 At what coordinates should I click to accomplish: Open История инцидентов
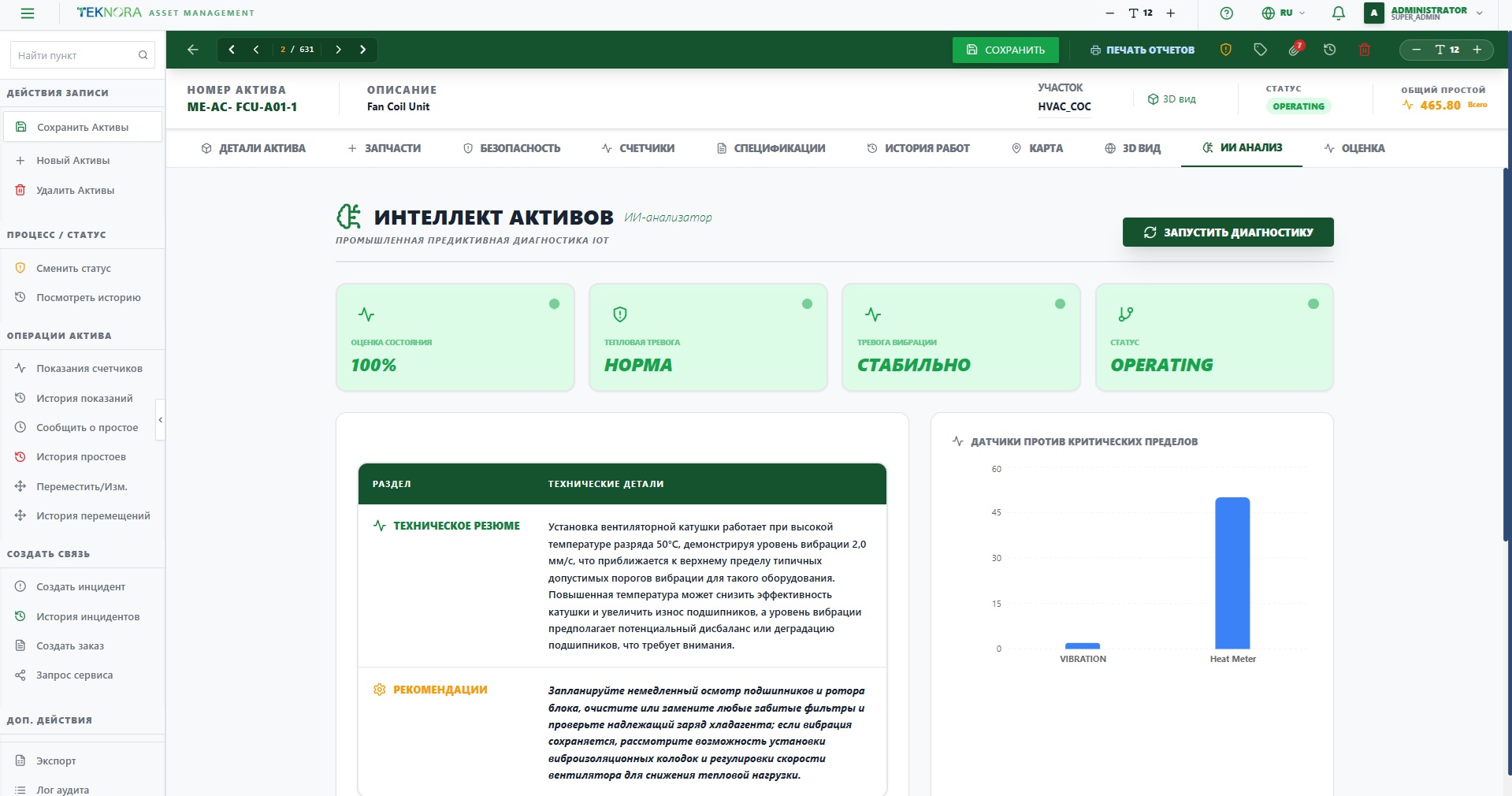[x=82, y=616]
